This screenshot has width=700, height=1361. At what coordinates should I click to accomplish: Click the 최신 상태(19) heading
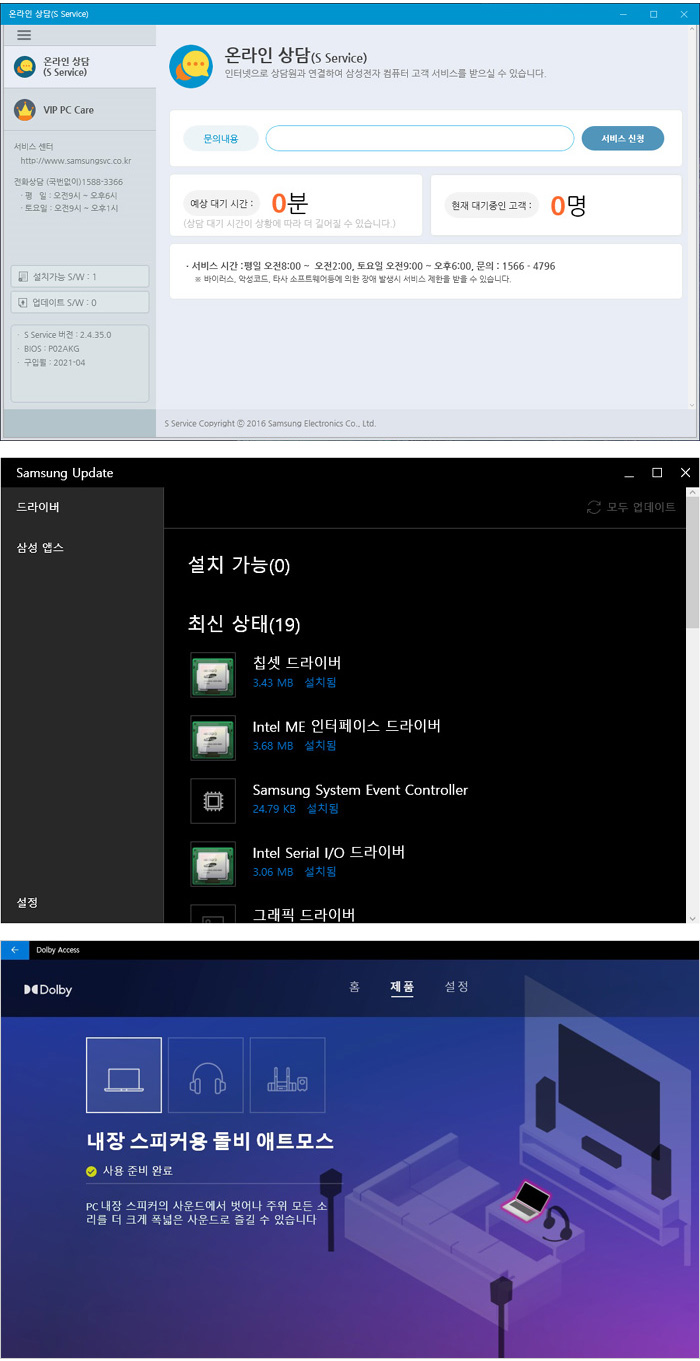[244, 625]
